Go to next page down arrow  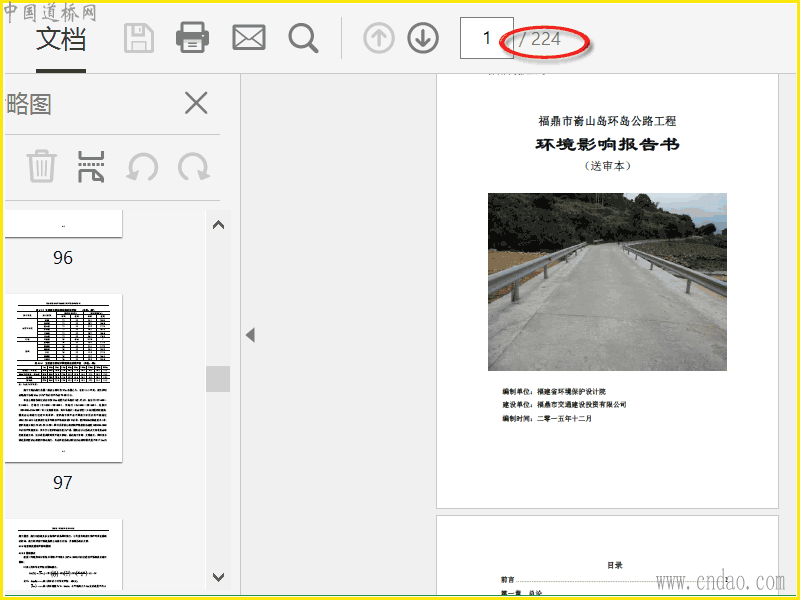[423, 38]
